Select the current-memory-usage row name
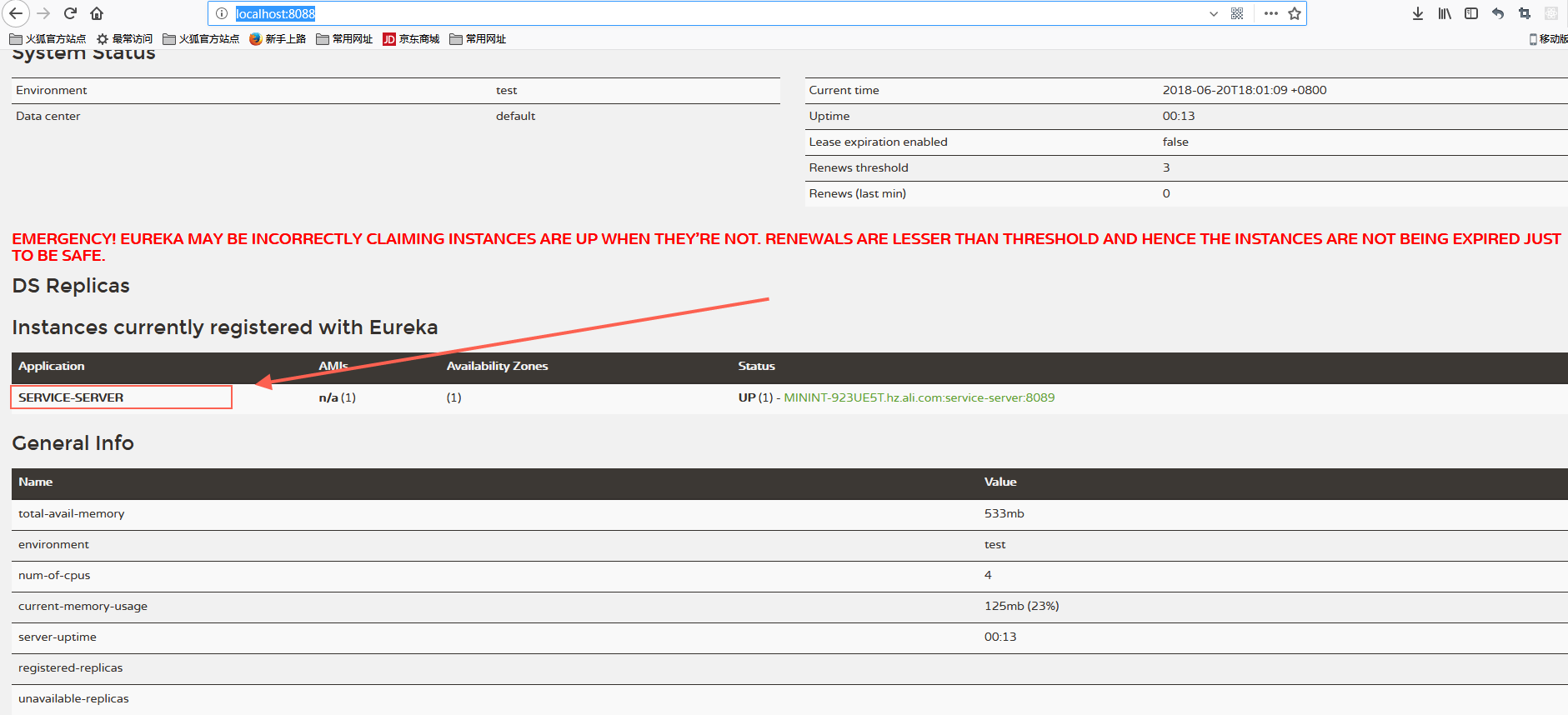This screenshot has width=1568, height=715. click(x=83, y=606)
